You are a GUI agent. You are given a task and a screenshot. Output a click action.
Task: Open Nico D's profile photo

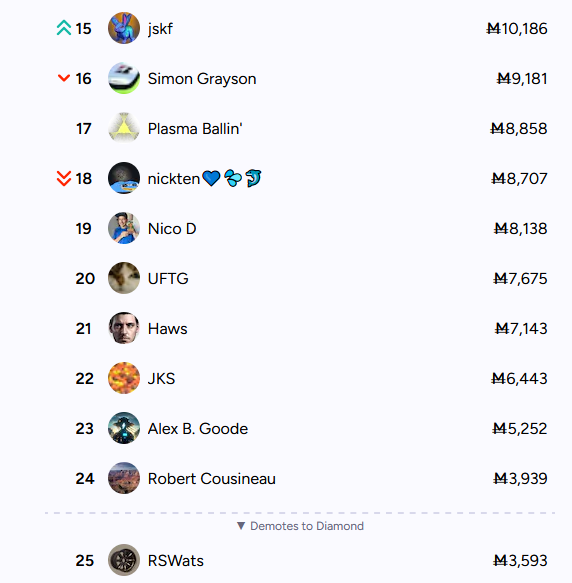(x=124, y=228)
